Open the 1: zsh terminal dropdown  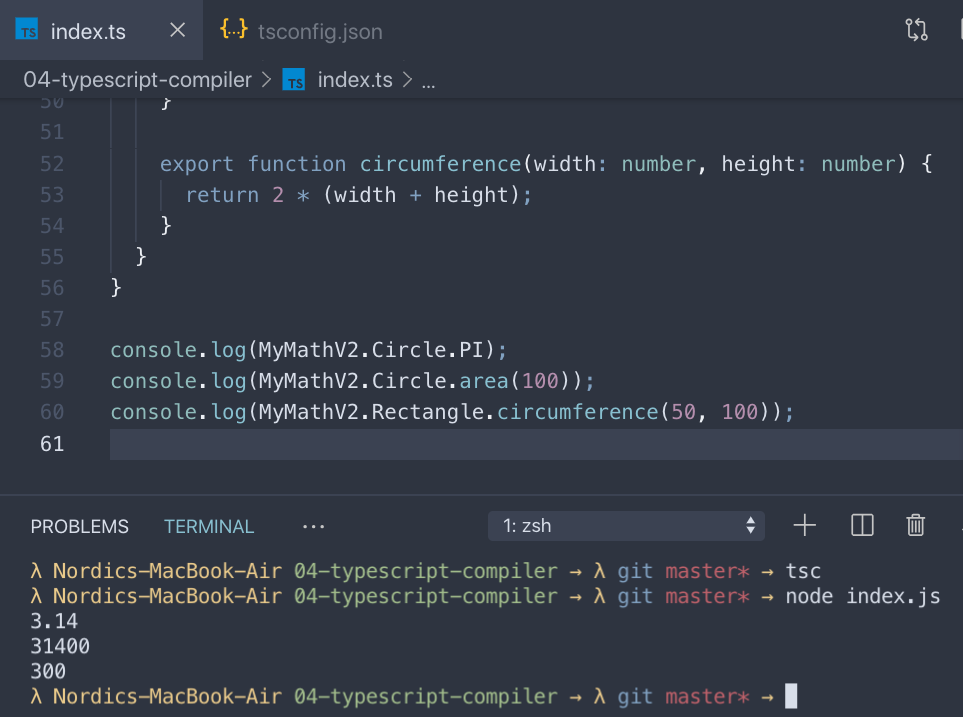[626, 526]
